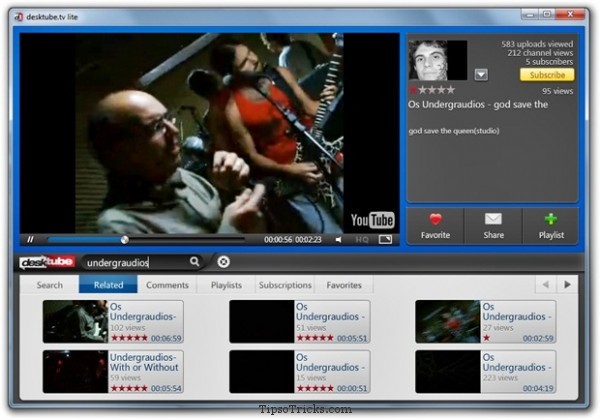
Task: Open the related video with 27 views
Action: click(486, 321)
